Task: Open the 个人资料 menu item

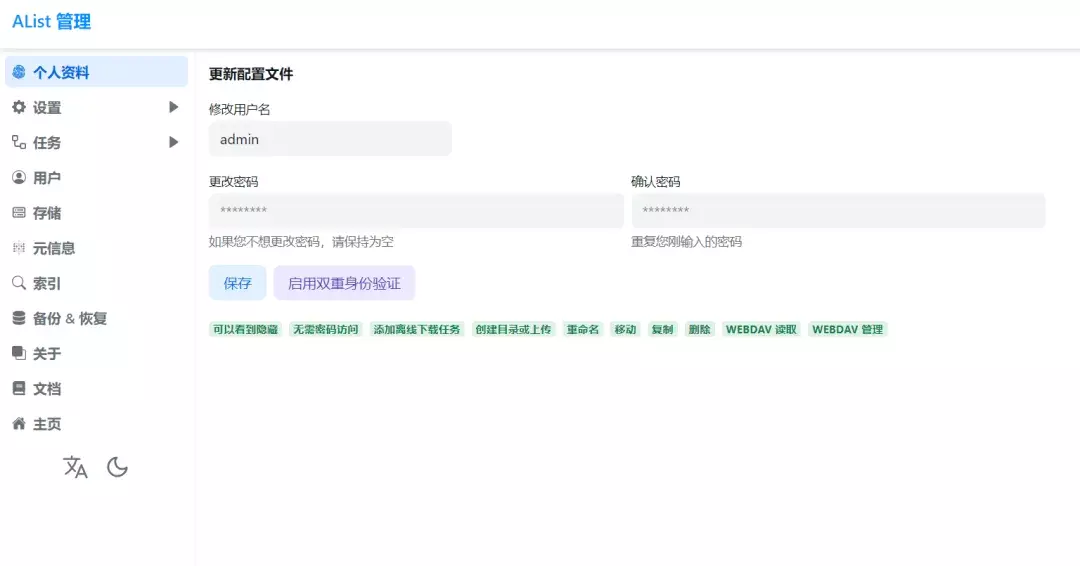Action: (x=96, y=72)
